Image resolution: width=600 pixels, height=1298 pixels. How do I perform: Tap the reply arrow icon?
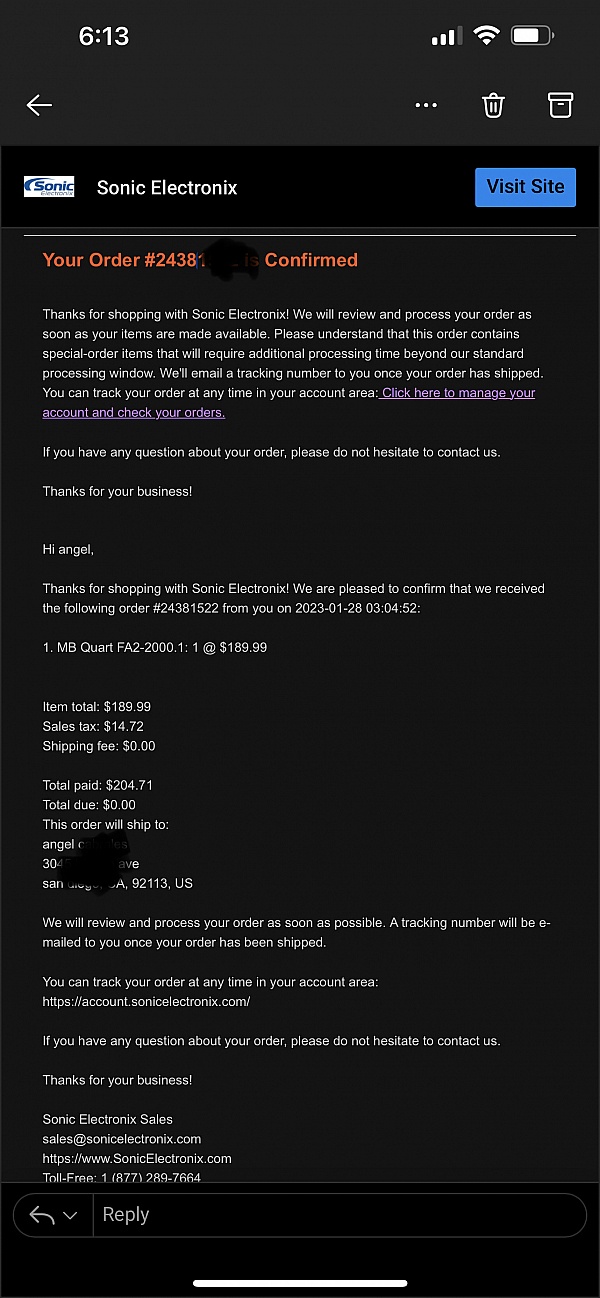41,1215
